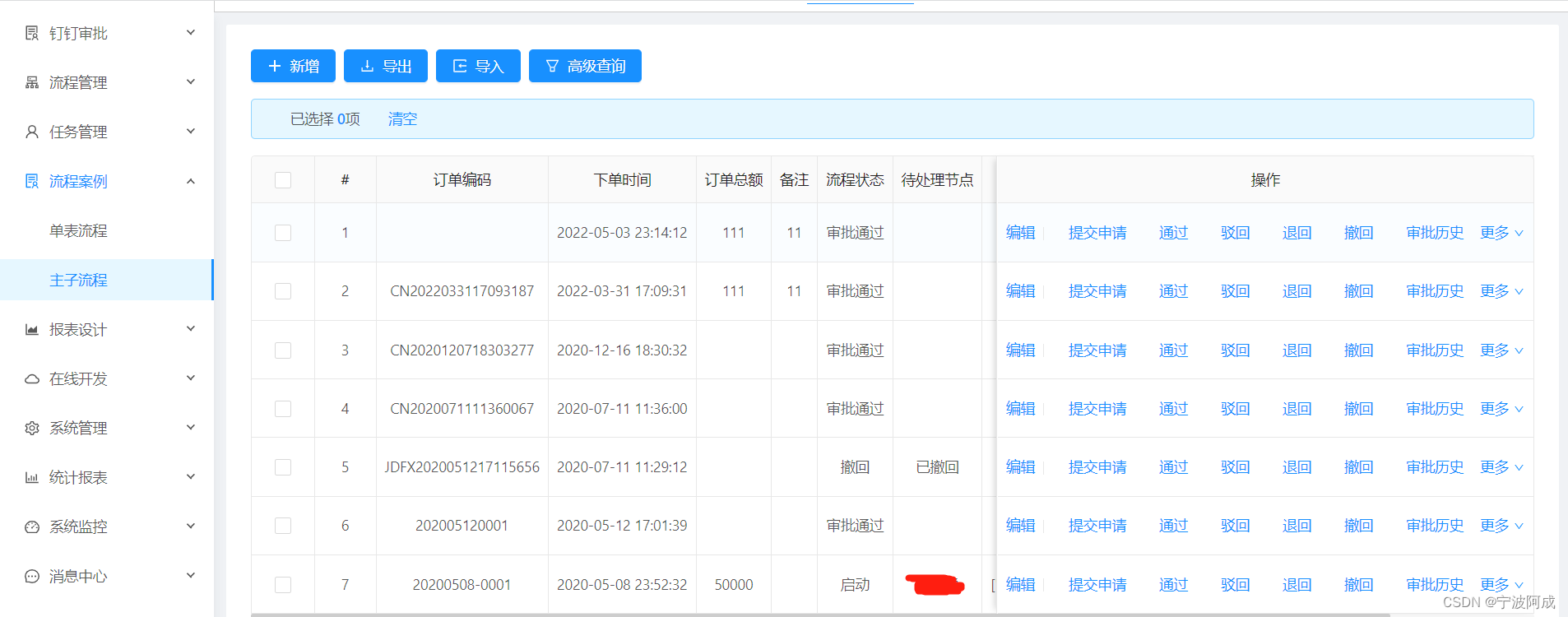Check the checkbox for order 20200508-0001
Screen dimensions: 1568x617
click(x=283, y=585)
